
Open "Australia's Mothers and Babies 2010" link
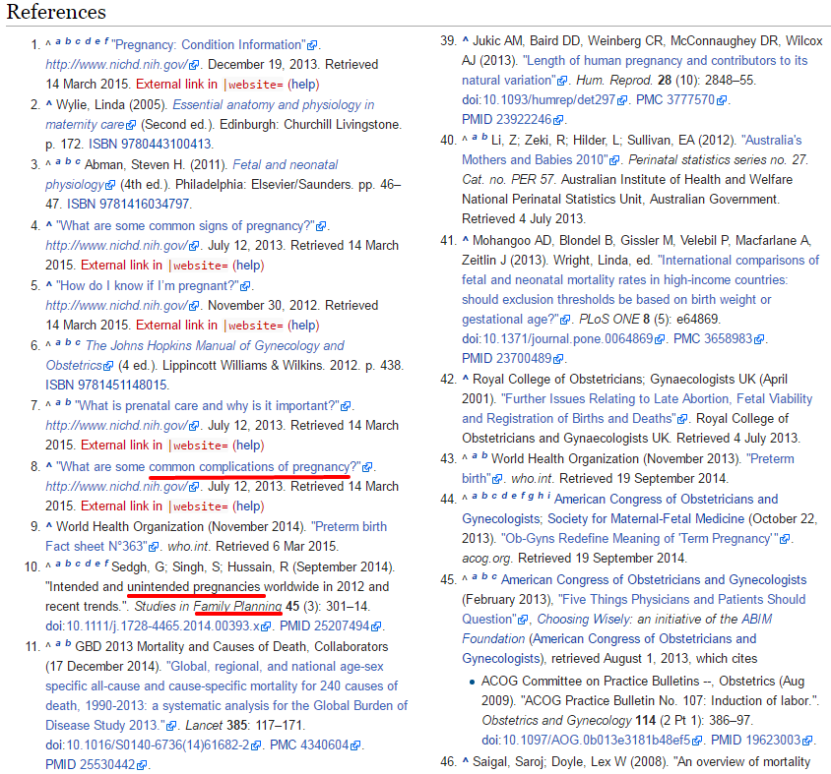632,150
